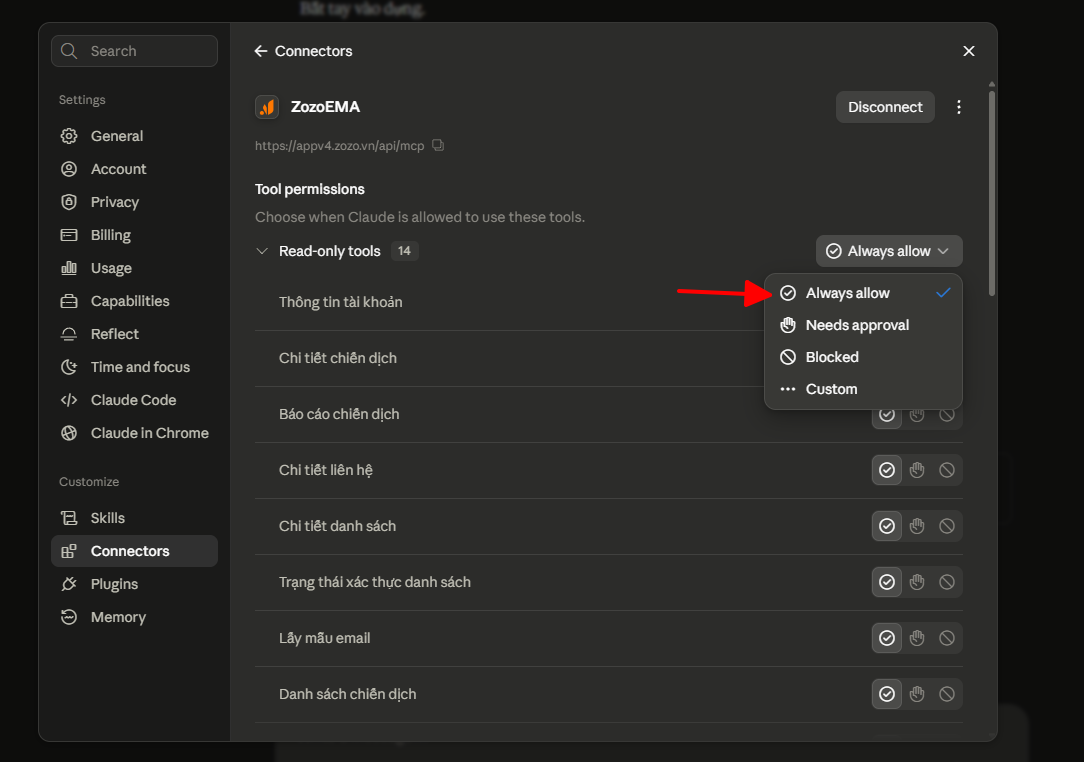The image size is (1084, 762).
Task: Click the Connectors grid icon
Action: pyautogui.click(x=69, y=551)
